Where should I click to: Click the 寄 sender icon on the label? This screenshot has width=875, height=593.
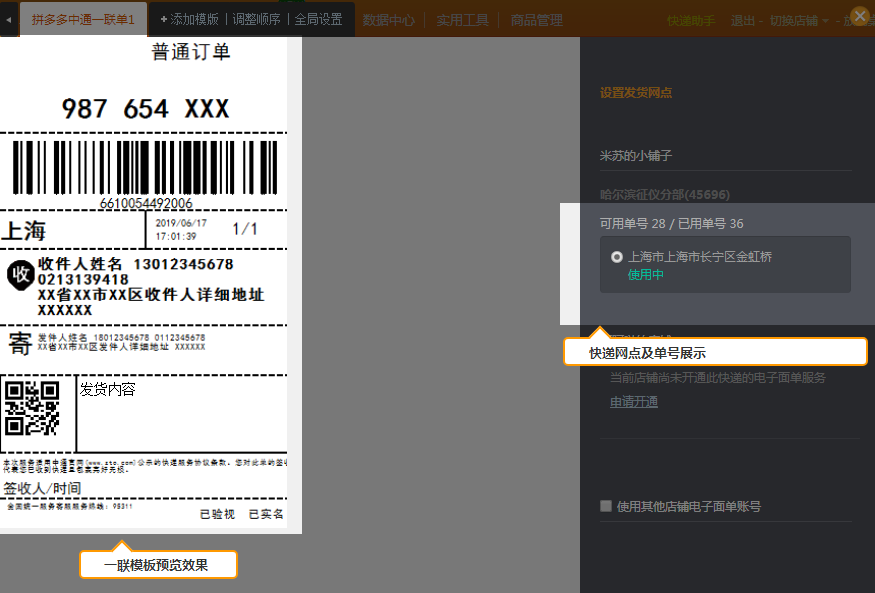(x=20, y=344)
